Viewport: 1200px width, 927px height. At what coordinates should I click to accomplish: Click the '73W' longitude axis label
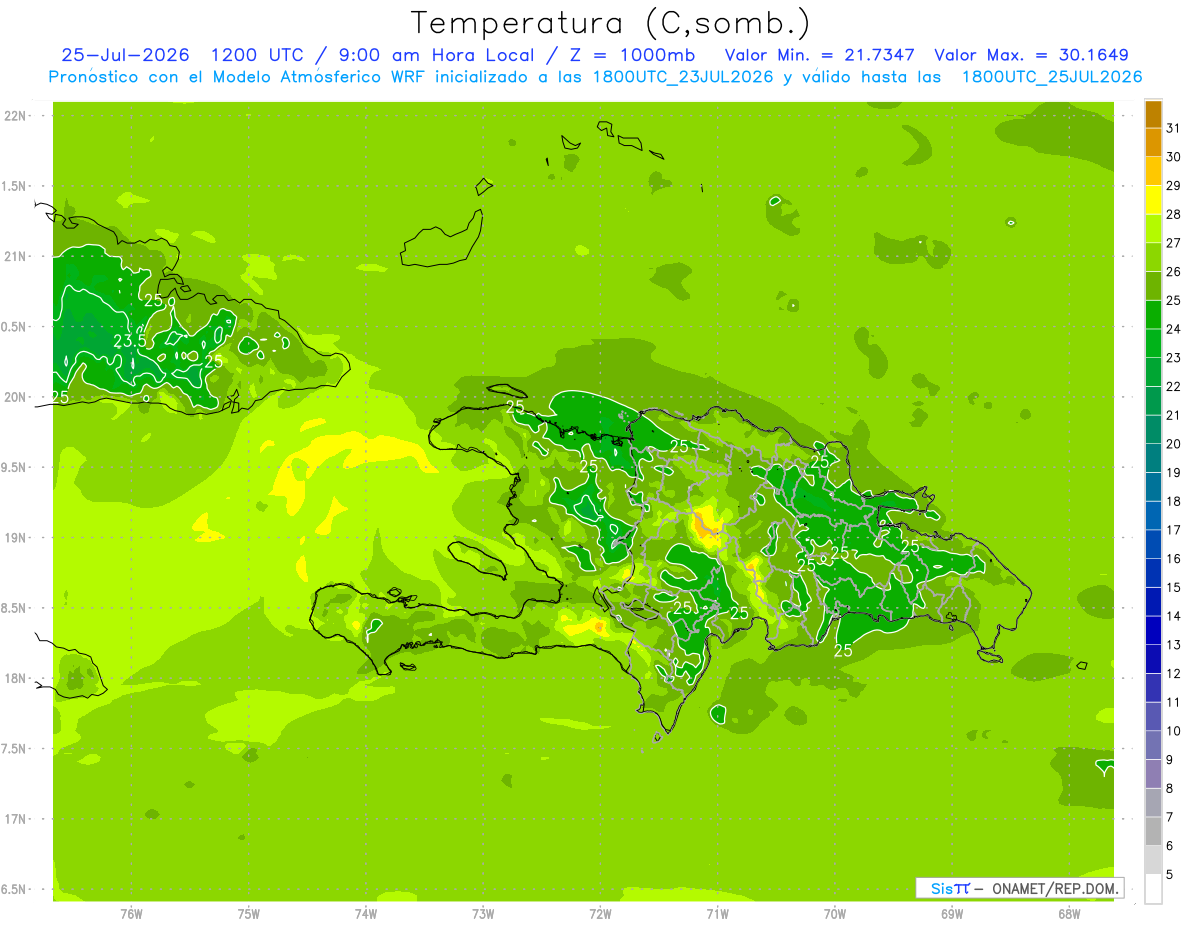pyautogui.click(x=483, y=913)
